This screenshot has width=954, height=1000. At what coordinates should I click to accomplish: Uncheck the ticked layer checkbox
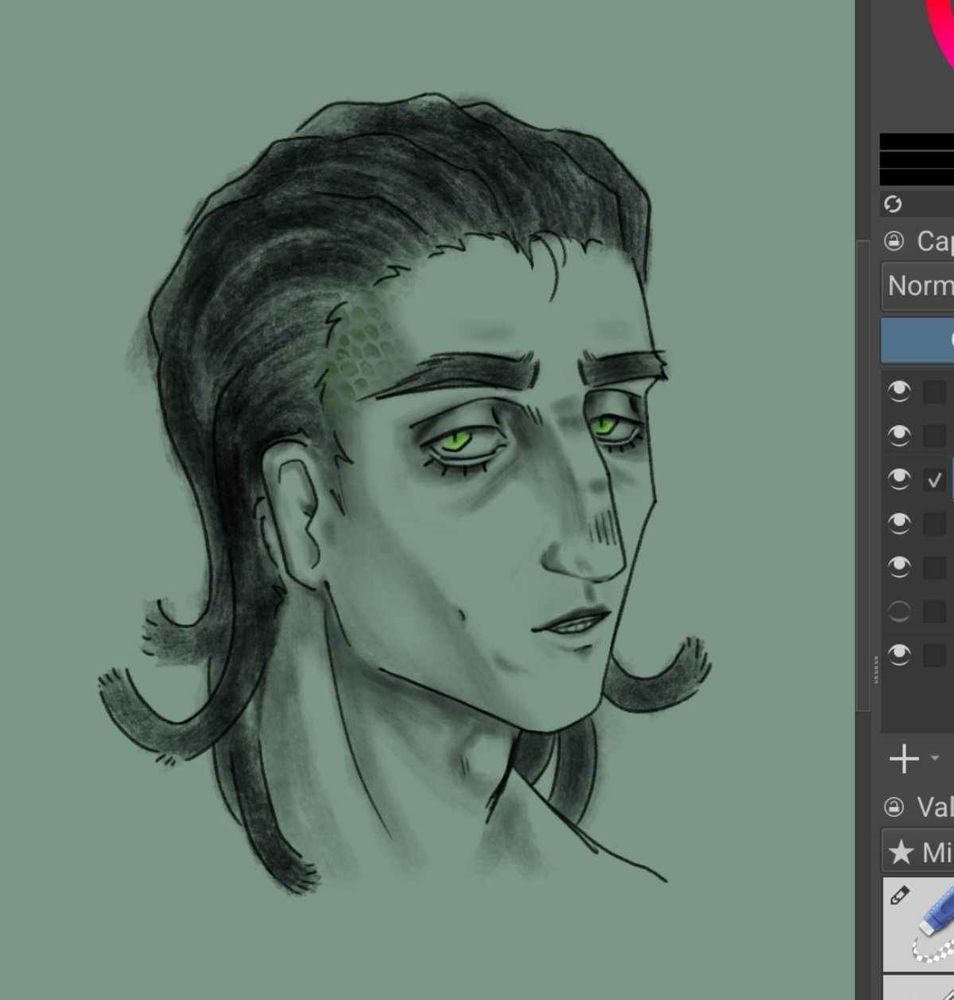(x=934, y=480)
